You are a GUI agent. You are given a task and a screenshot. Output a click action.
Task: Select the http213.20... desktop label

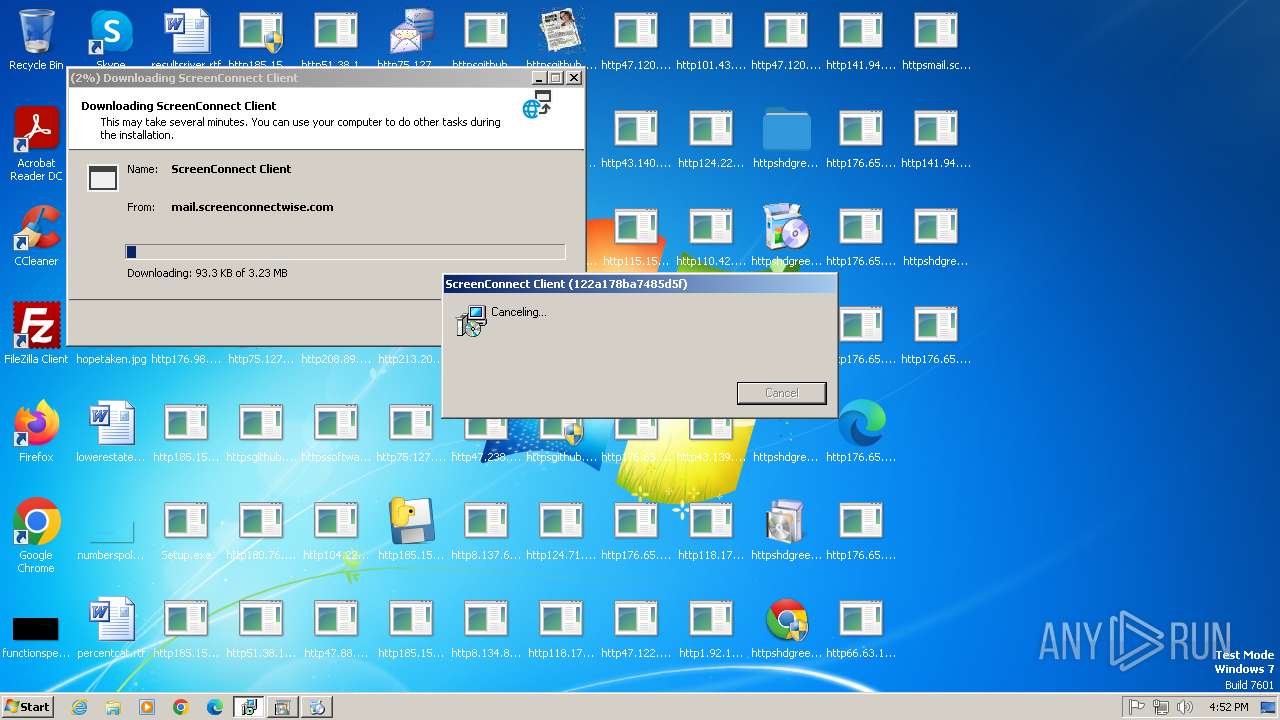coord(408,358)
